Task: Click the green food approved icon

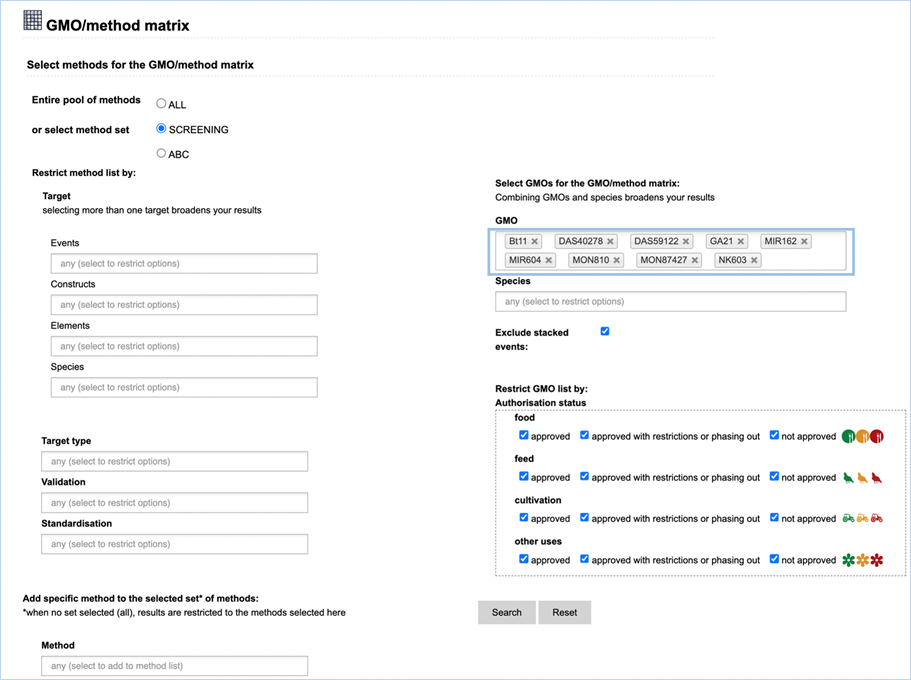Action: [x=848, y=436]
